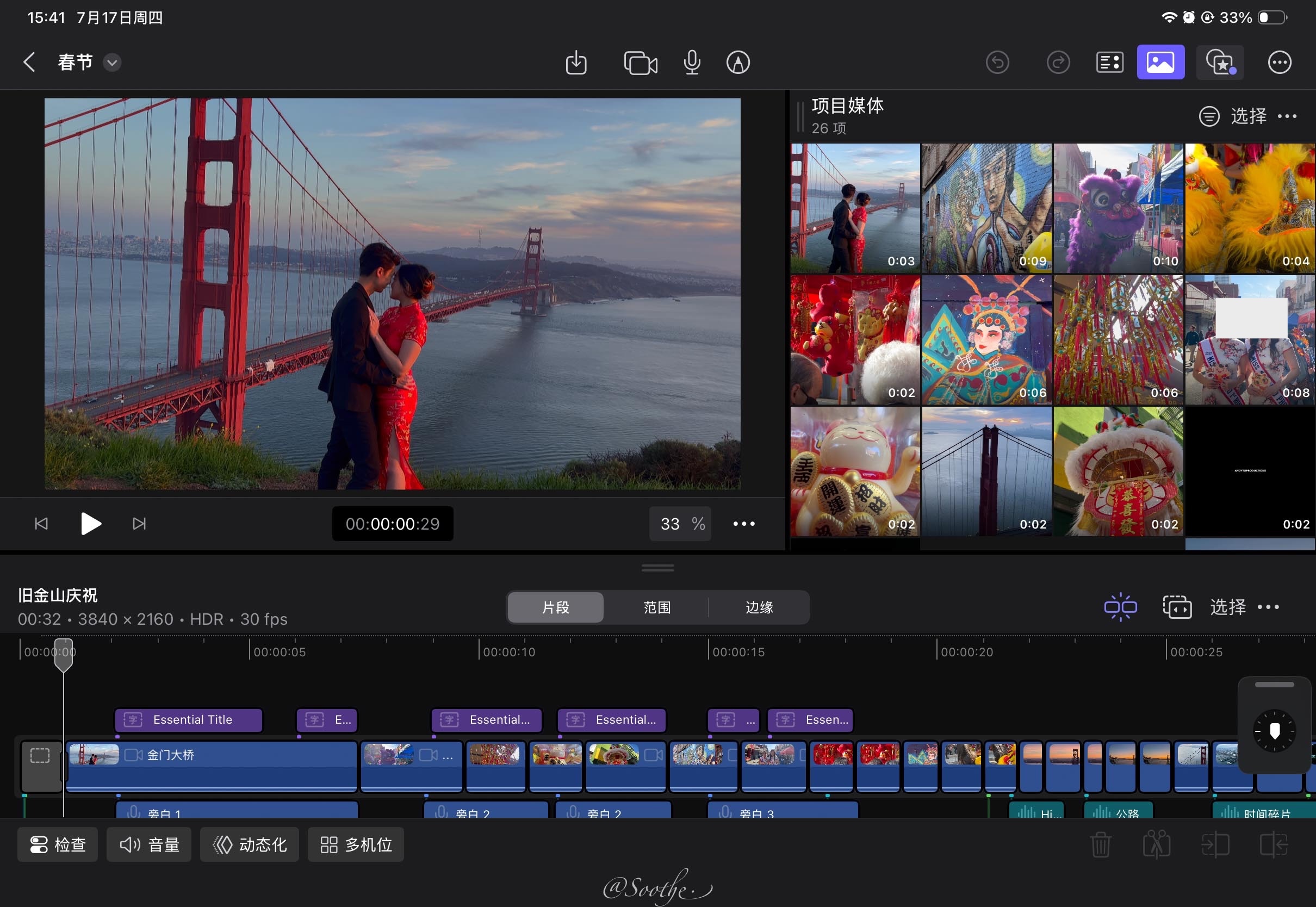The image size is (1316, 907).
Task: Switch to the 范围 tab
Action: pos(657,607)
